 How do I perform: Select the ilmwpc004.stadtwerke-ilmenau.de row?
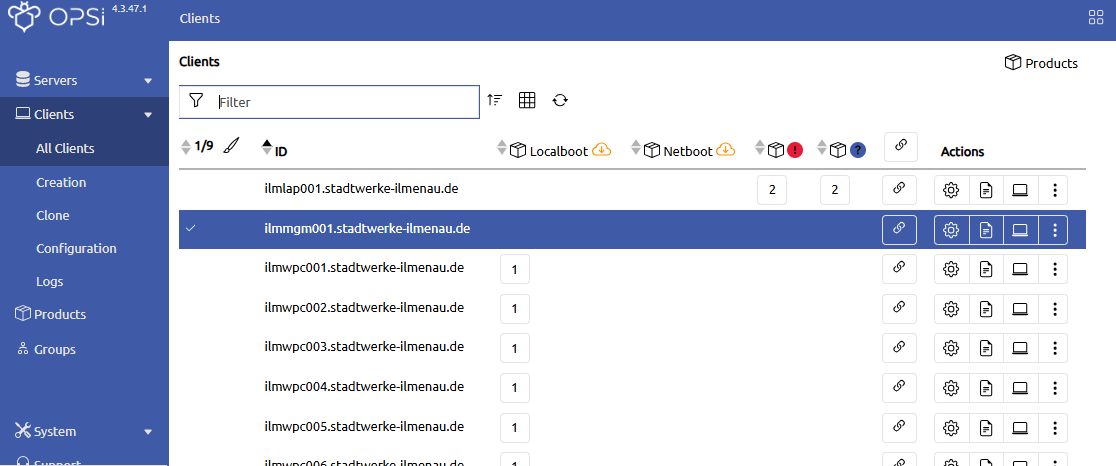pos(364,386)
